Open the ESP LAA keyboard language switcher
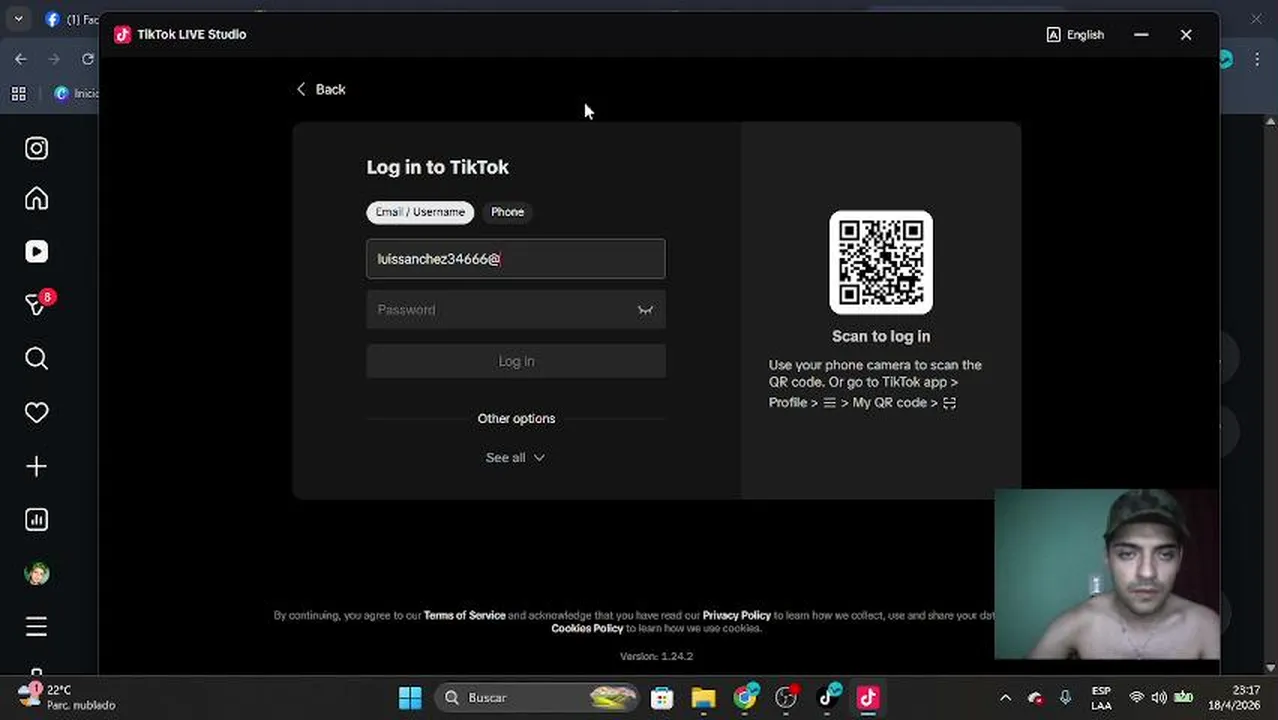1278x720 pixels. (x=1101, y=698)
